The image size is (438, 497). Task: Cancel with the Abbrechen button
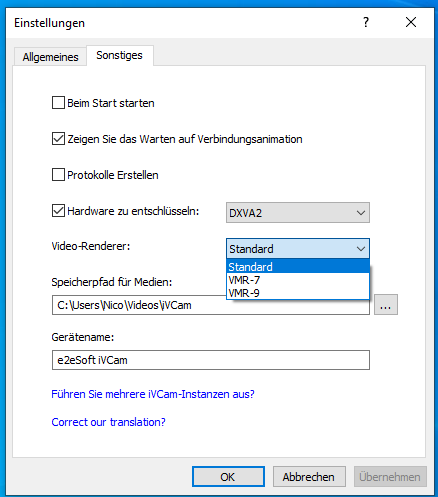tap(309, 476)
